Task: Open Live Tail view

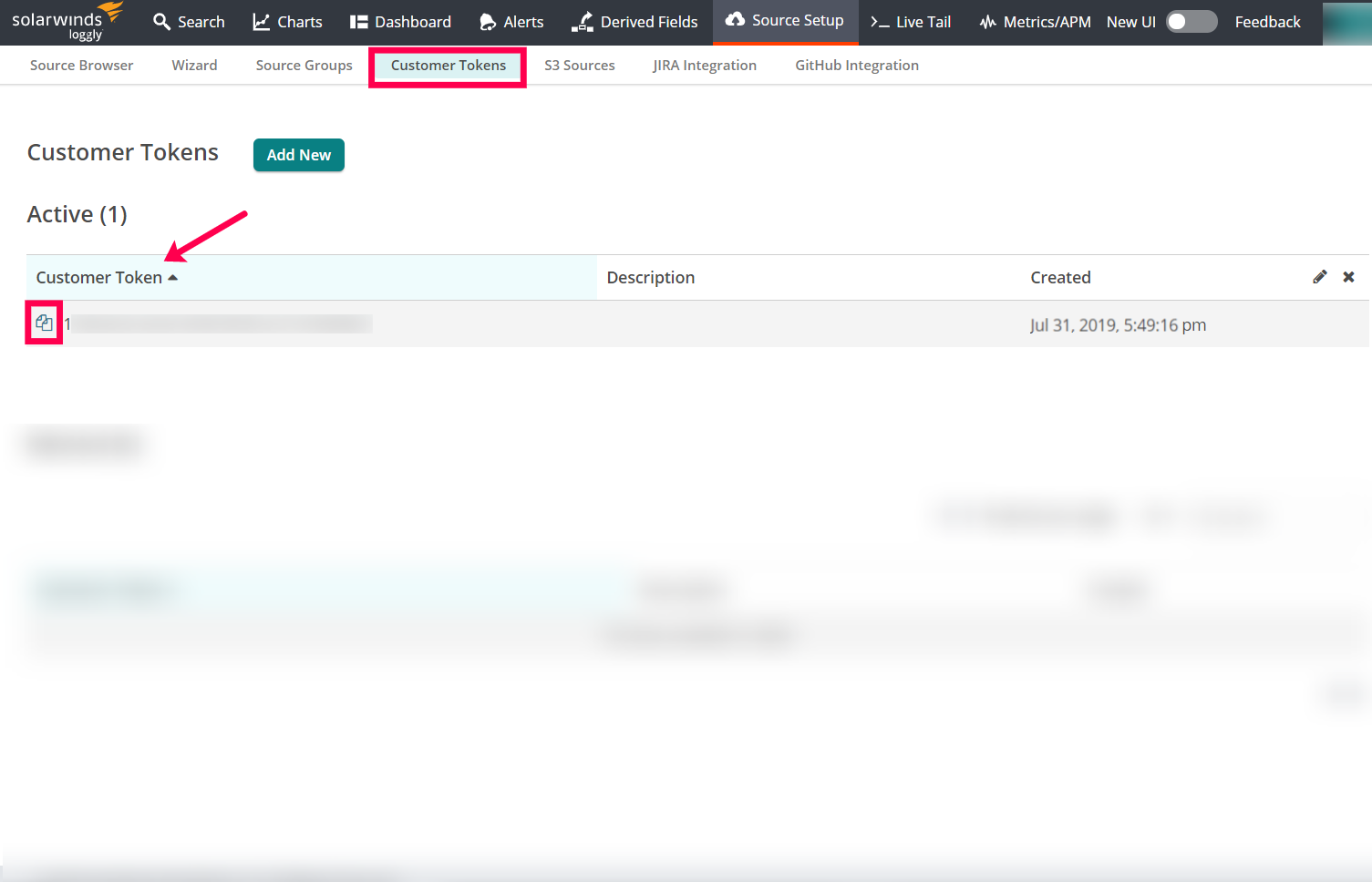Action: (911, 22)
